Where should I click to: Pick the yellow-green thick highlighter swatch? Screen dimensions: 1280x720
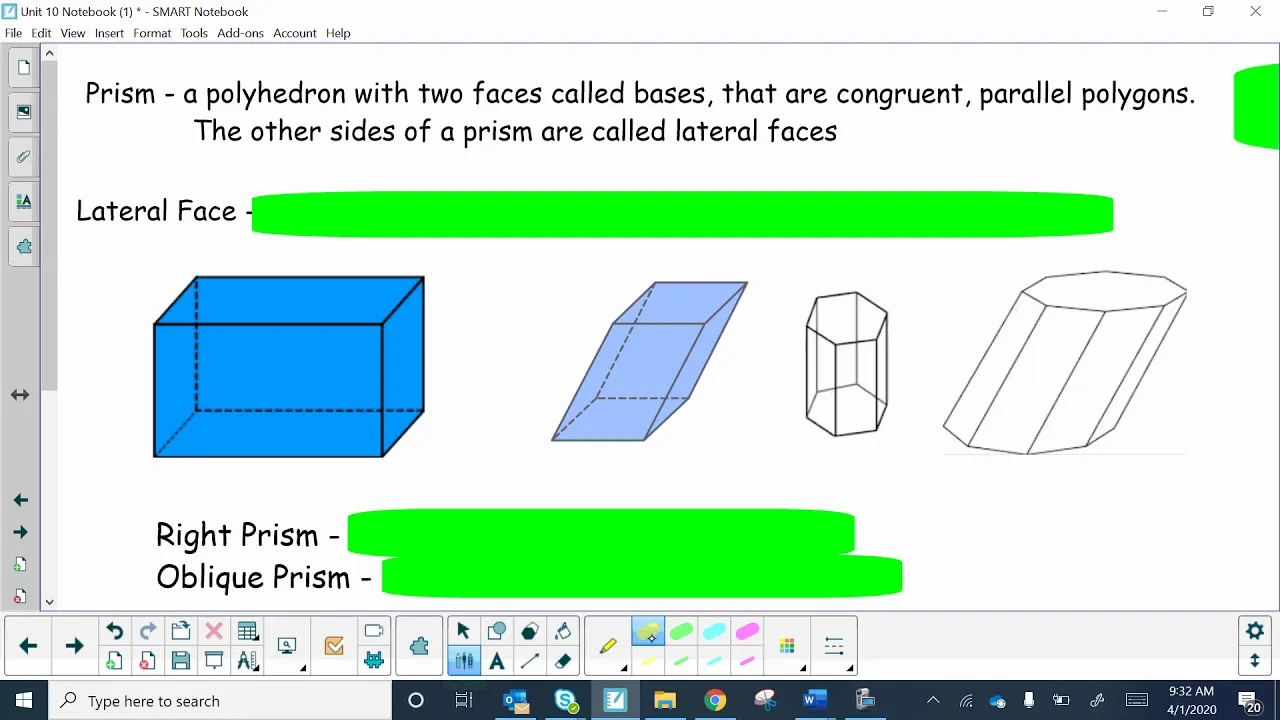tap(648, 632)
